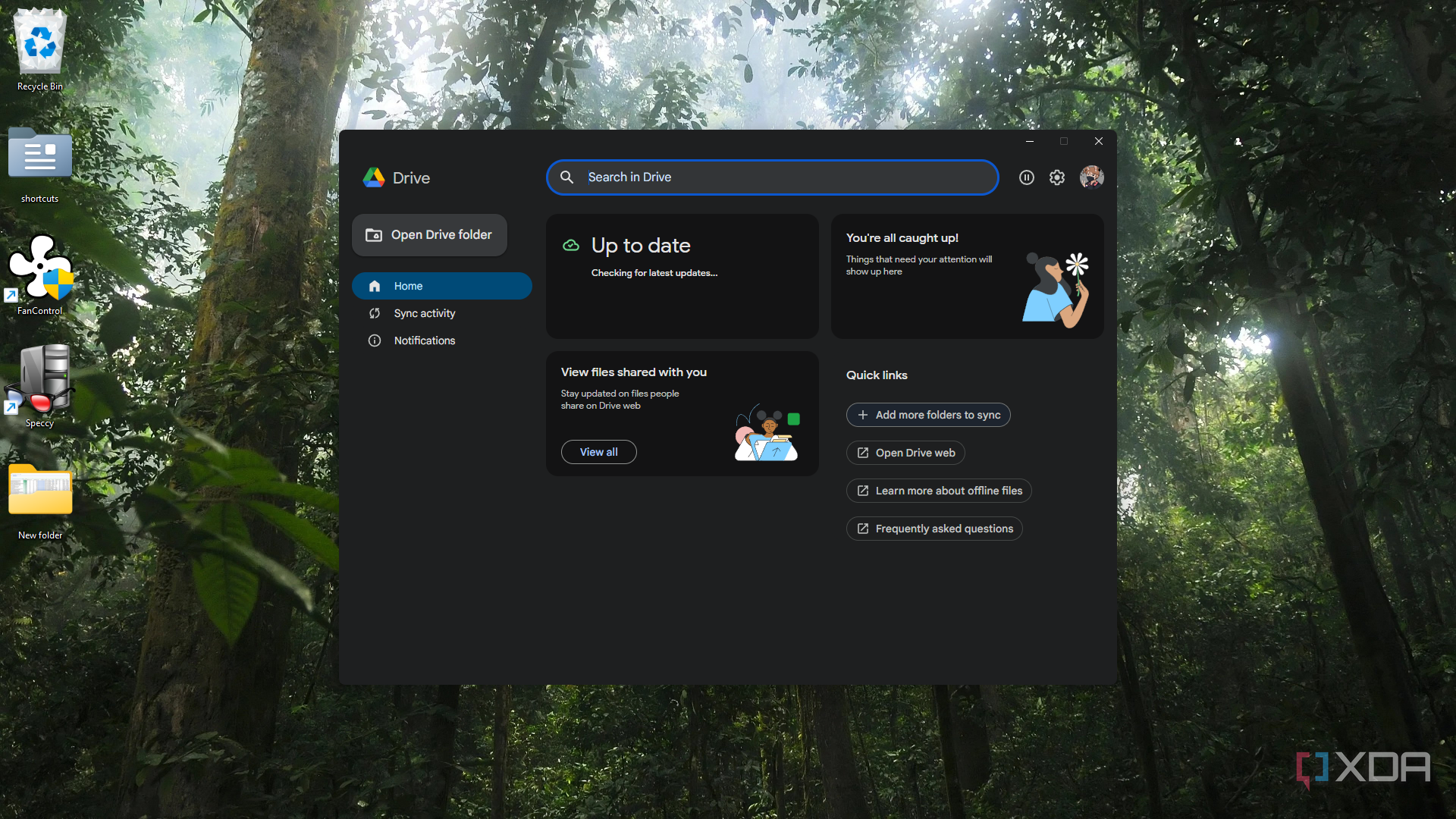Open the Notifications section
The width and height of the screenshot is (1456, 819).
coord(442,340)
